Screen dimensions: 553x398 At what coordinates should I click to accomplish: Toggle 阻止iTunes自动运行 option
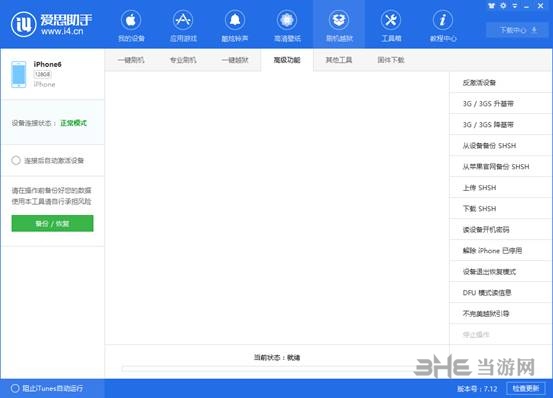pos(15,388)
